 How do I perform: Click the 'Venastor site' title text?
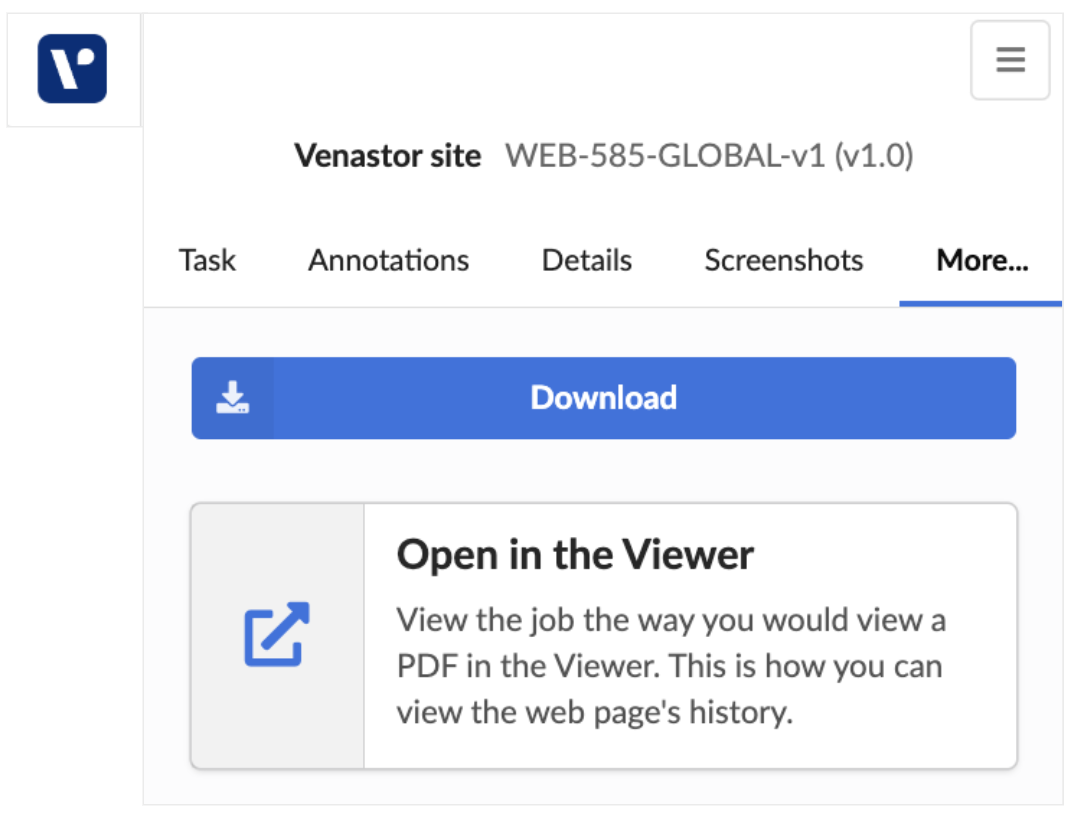point(388,156)
